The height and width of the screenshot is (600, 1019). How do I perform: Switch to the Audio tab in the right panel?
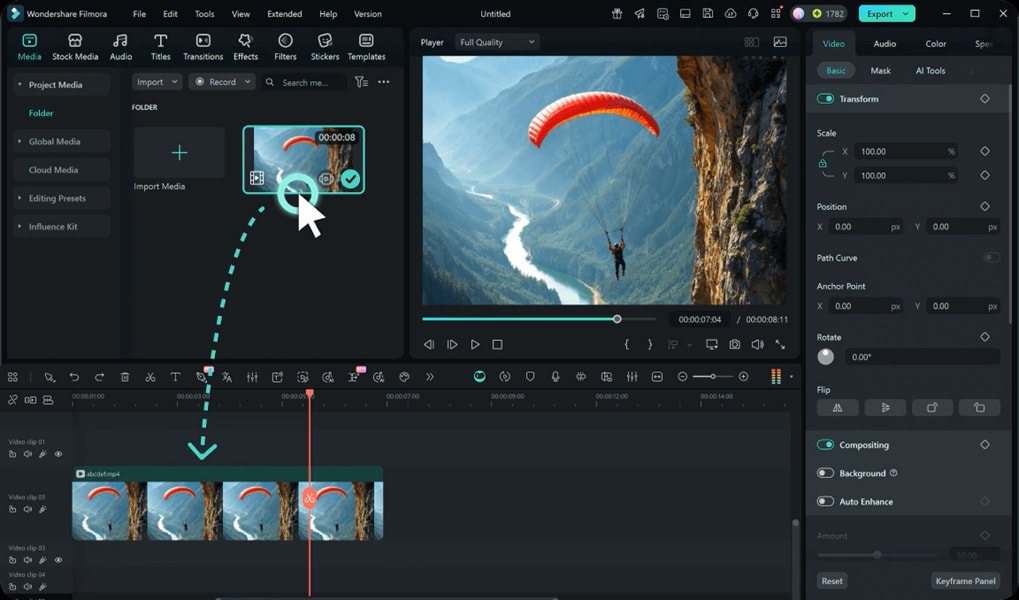884,43
